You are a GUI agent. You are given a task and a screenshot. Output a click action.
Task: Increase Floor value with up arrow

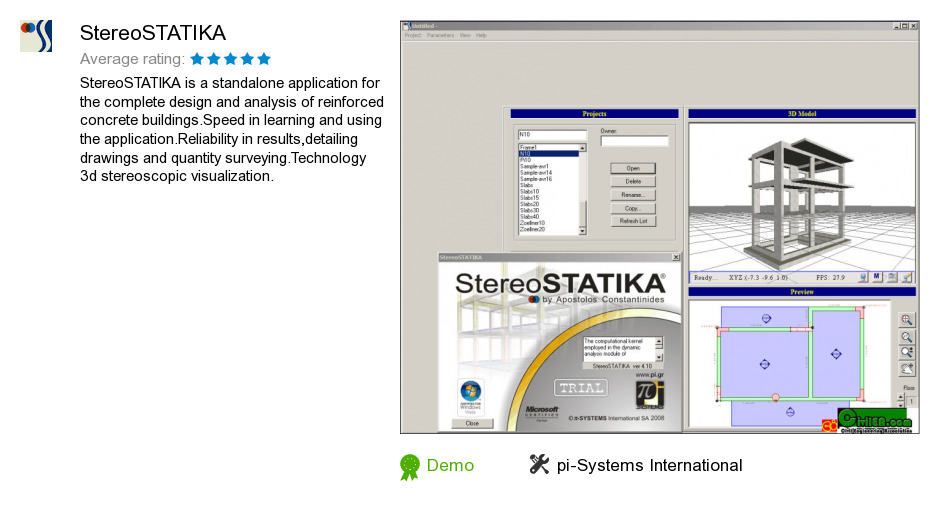[x=900, y=397]
